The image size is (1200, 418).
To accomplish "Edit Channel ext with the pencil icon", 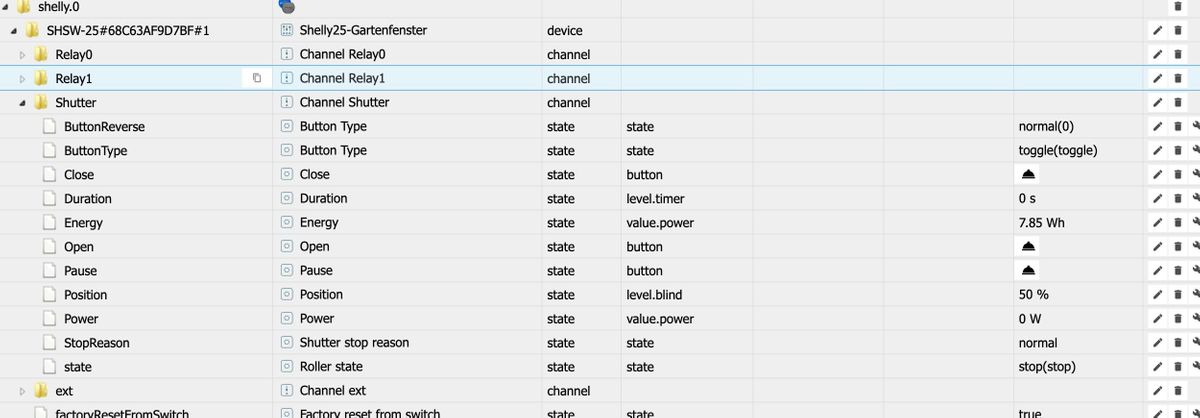I will click(1157, 390).
